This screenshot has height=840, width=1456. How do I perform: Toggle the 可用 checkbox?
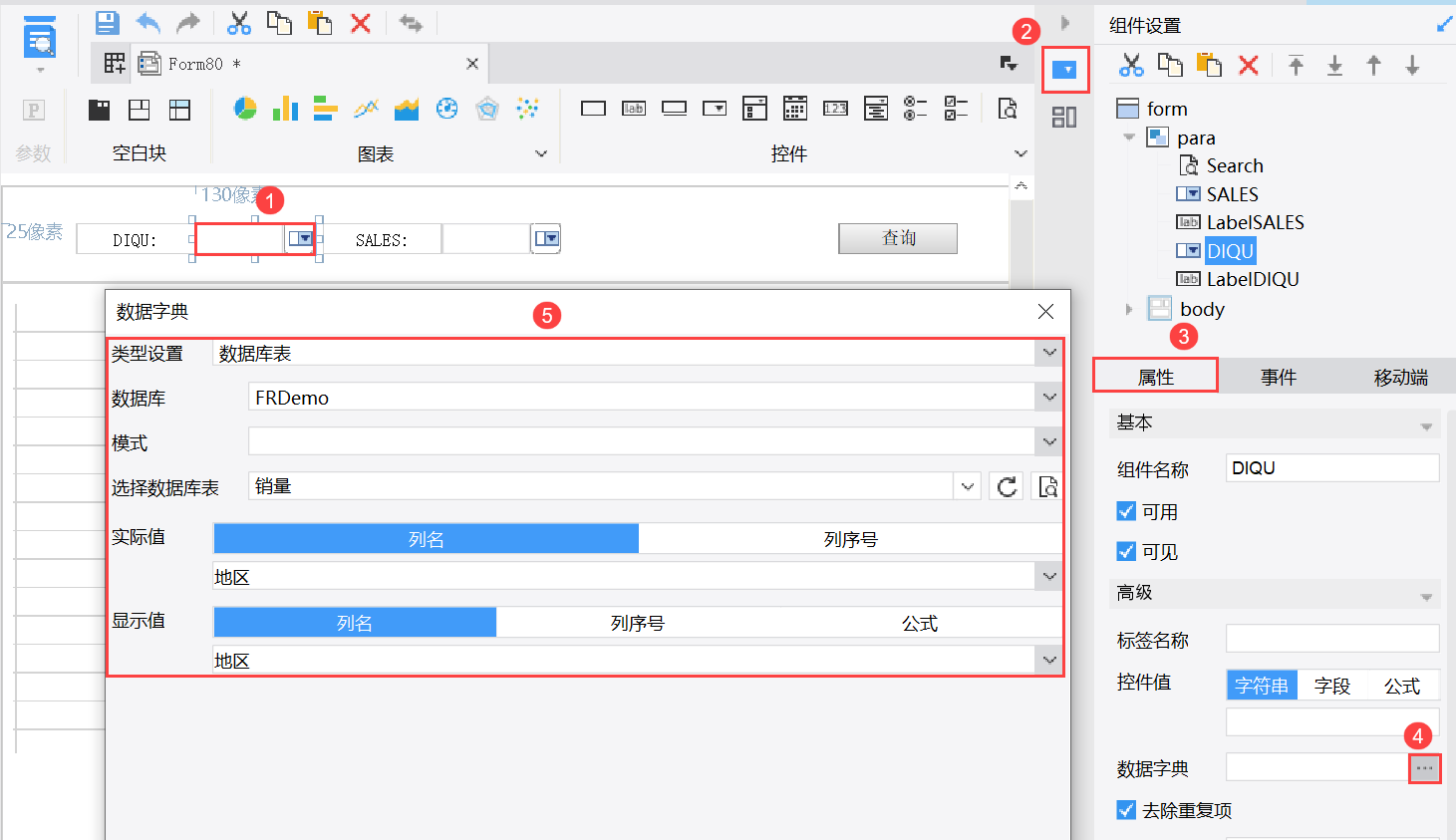coord(1126,511)
